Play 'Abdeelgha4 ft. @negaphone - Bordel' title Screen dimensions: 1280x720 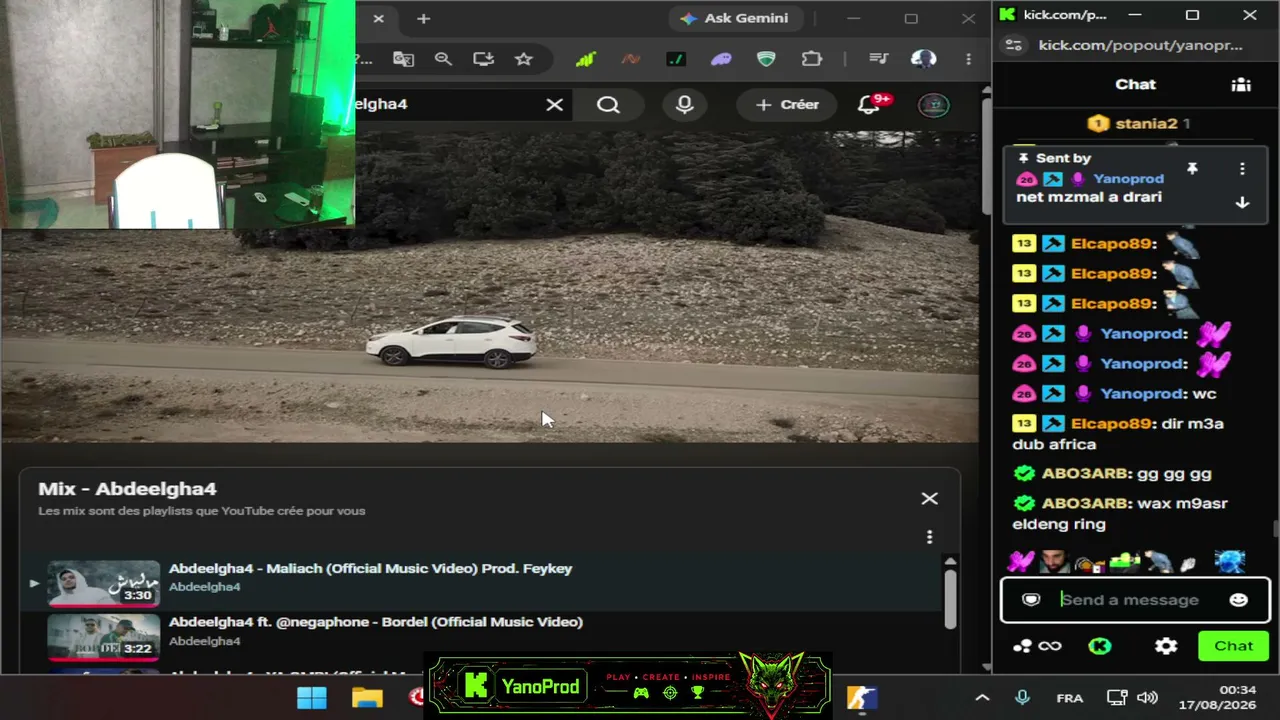[x=376, y=622]
